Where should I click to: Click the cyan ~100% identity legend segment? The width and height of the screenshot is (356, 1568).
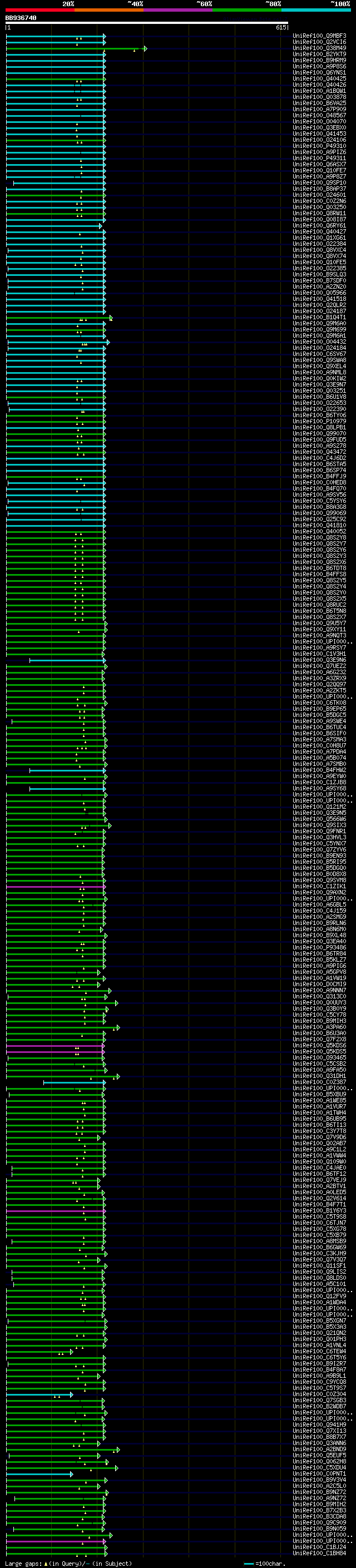317,10
